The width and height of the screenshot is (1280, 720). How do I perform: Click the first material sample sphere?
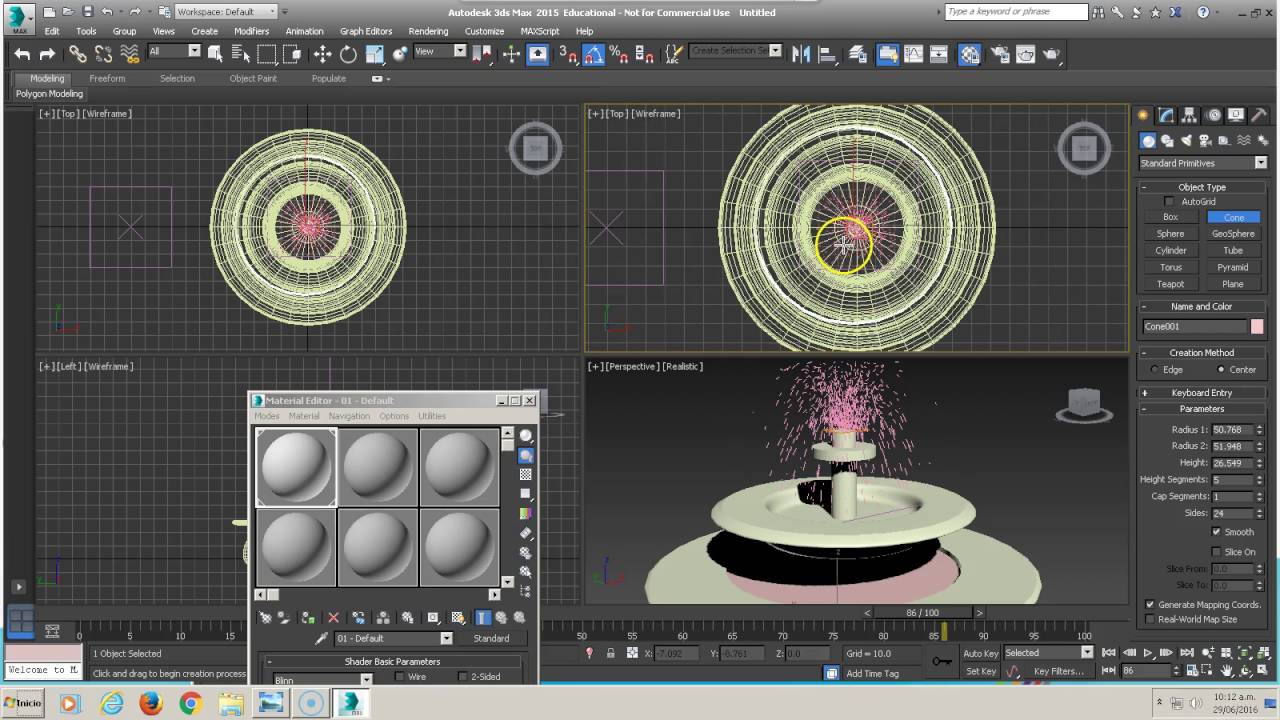coord(297,467)
